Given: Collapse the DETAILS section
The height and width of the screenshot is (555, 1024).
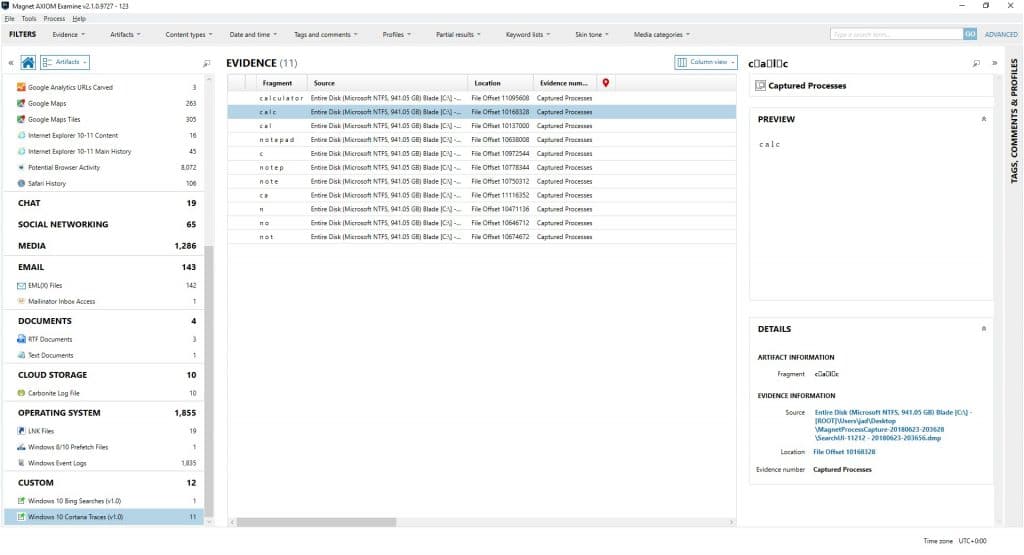Looking at the screenshot, I should 984,328.
